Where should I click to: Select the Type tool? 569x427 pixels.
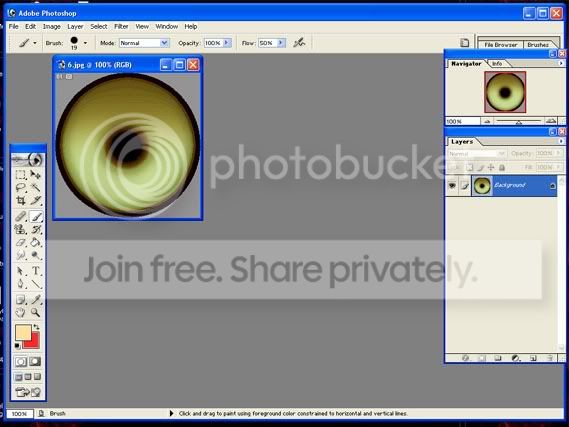[x=36, y=271]
